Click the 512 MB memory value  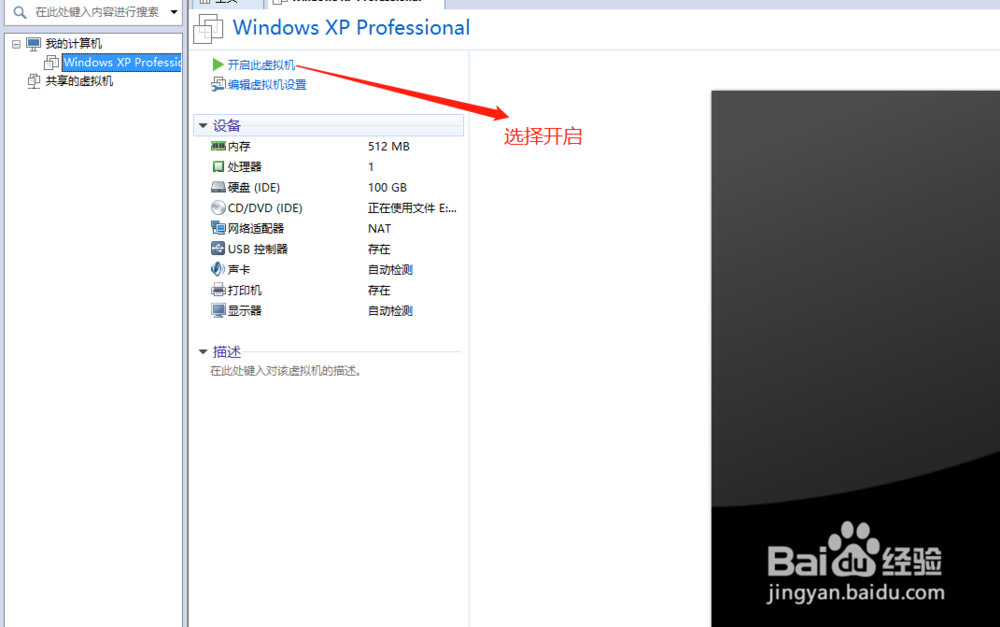tap(388, 146)
